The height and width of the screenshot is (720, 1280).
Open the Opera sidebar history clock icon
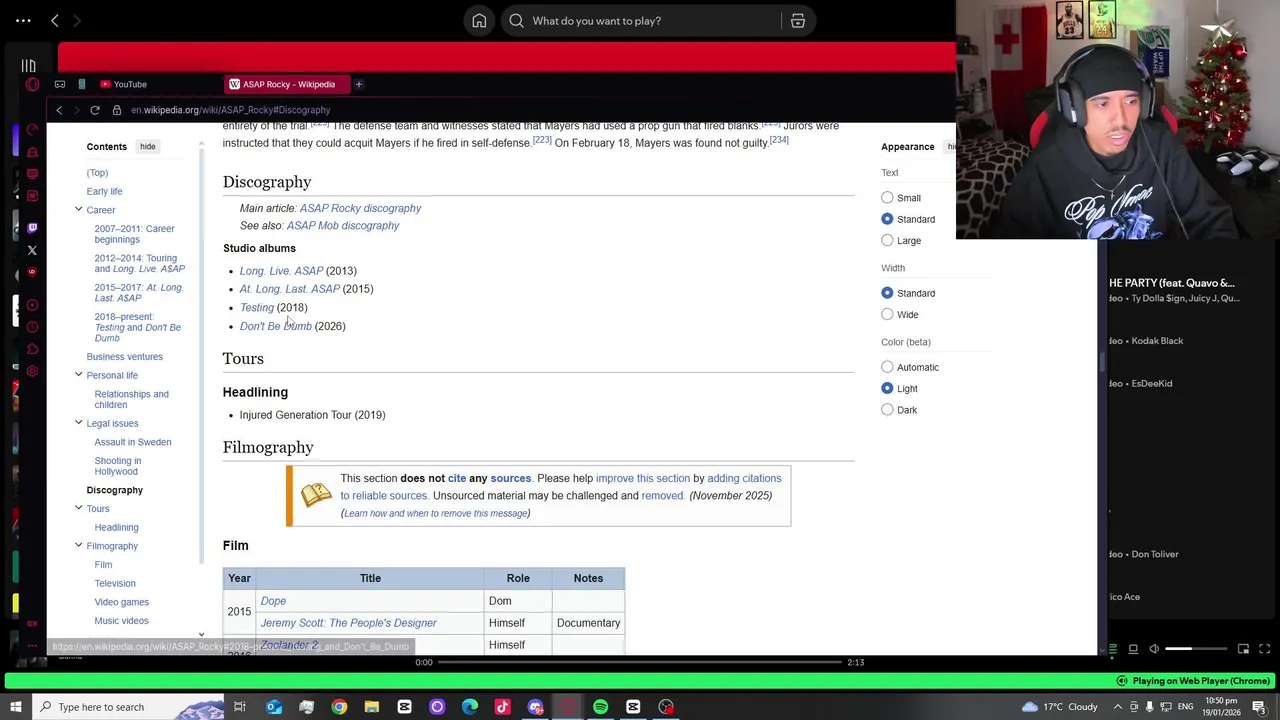click(33, 327)
